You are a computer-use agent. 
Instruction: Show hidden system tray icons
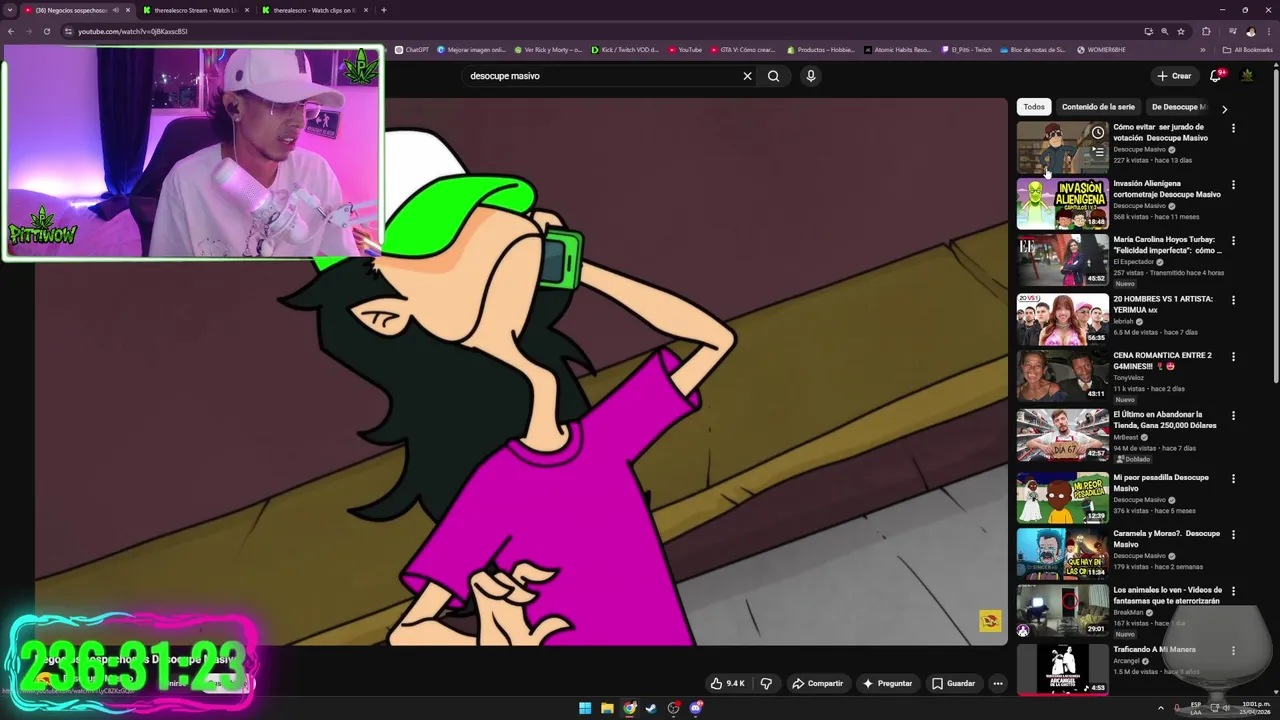(x=1161, y=708)
